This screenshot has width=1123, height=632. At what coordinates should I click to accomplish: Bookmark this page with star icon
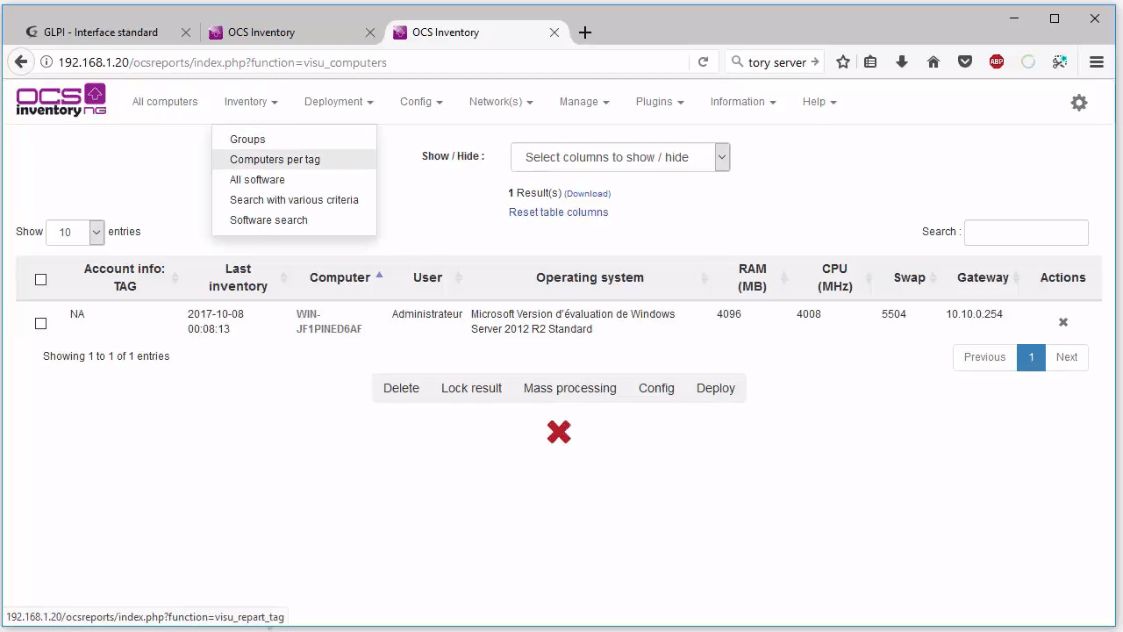tap(843, 62)
